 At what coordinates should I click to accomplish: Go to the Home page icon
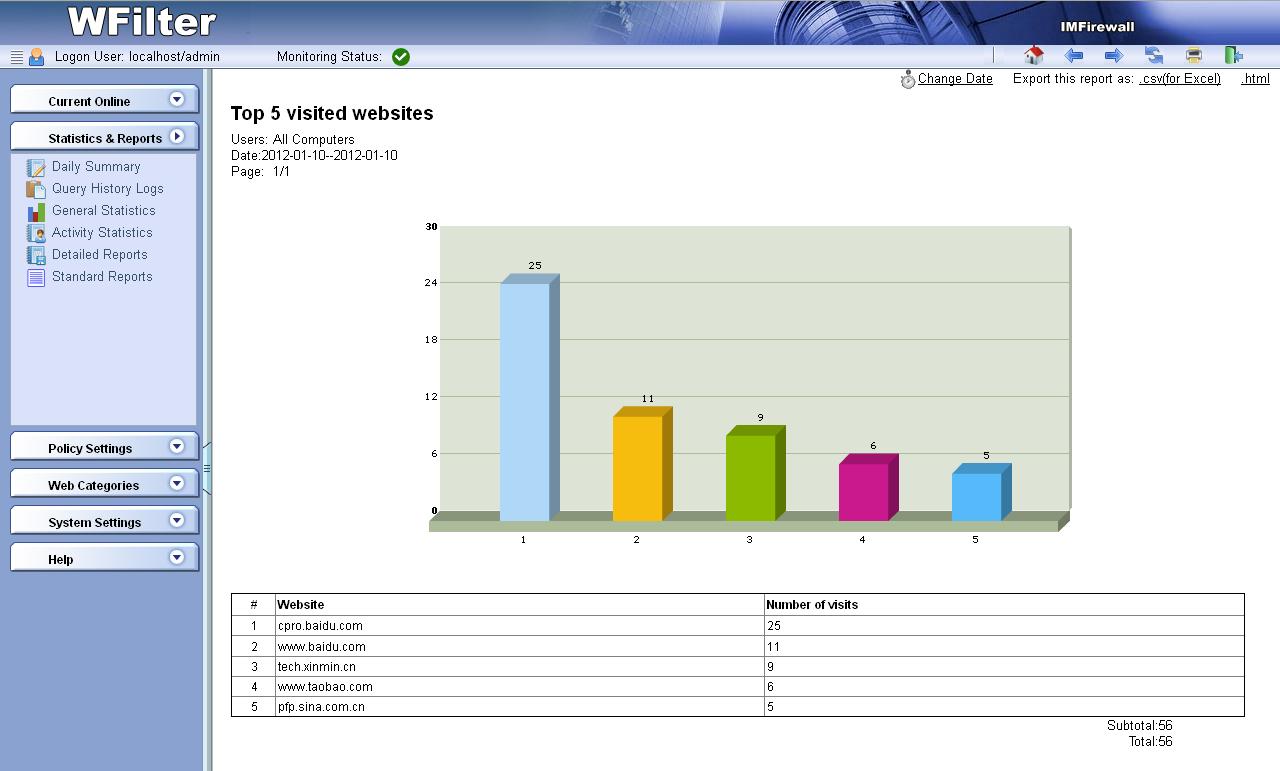[x=1034, y=56]
